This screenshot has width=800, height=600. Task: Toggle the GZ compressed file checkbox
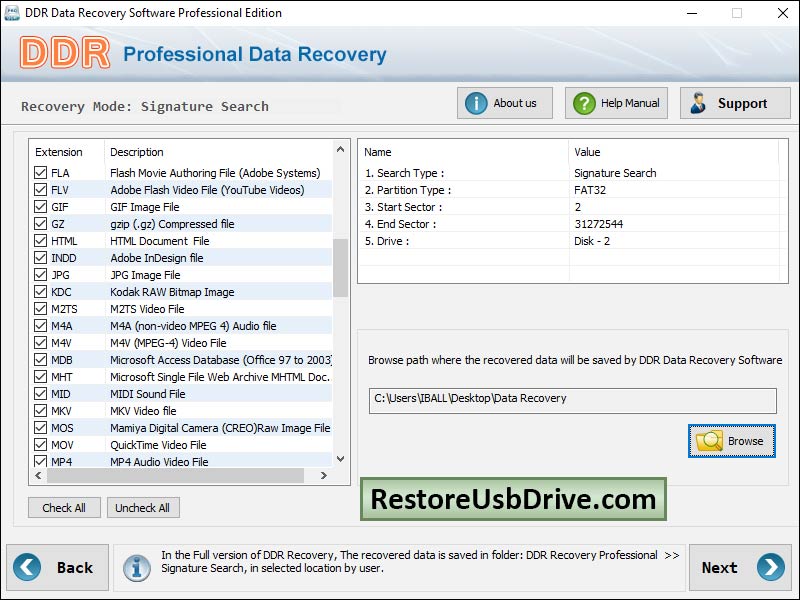coord(40,223)
